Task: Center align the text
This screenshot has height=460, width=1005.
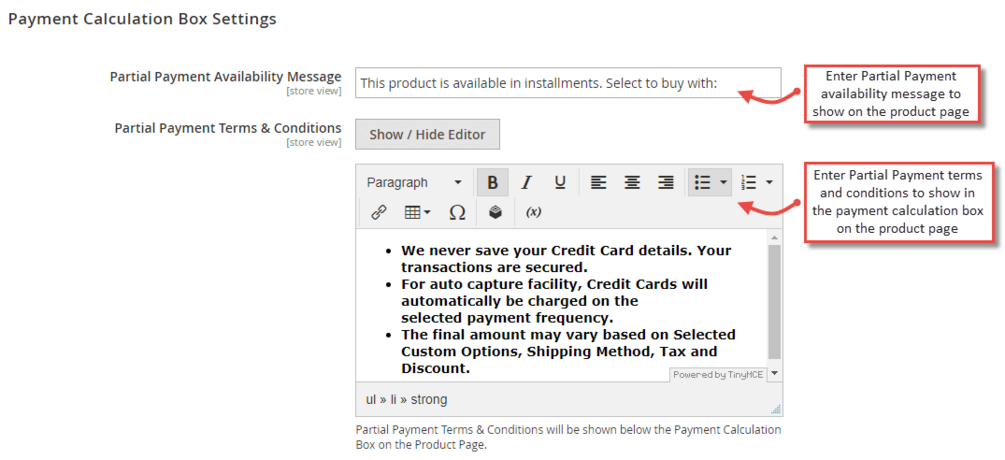Action: (632, 183)
